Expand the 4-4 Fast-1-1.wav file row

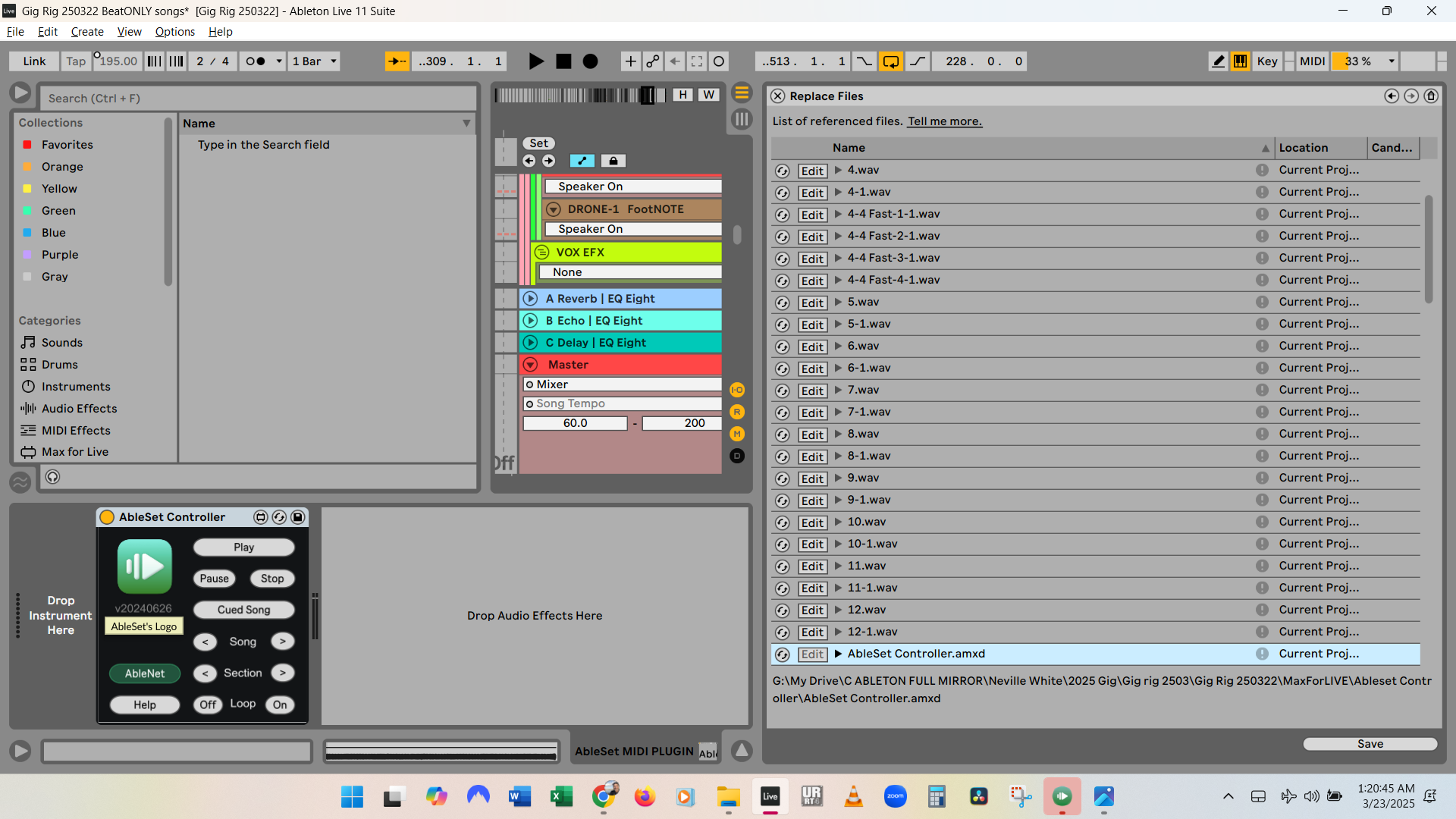coord(838,214)
